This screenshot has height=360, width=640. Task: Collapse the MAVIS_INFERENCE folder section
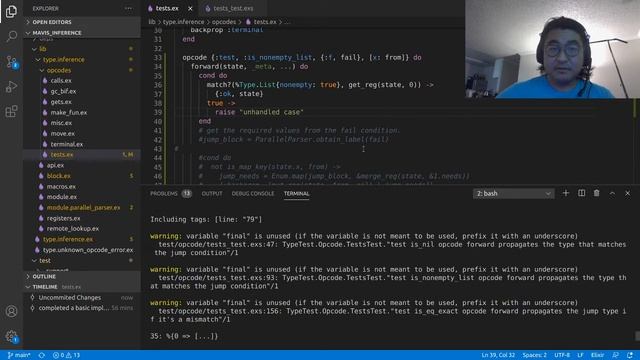click(82, 33)
